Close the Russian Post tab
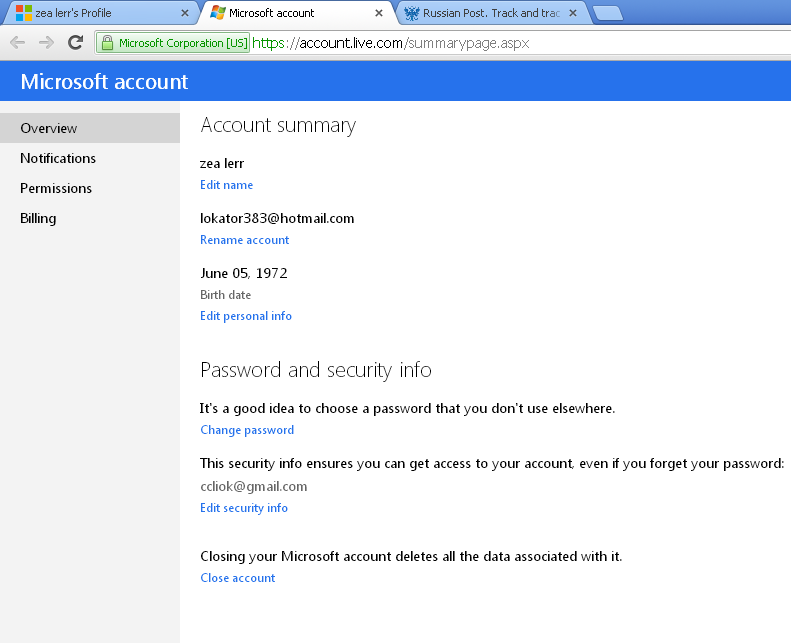Screen dimensions: 791x643 (573, 13)
